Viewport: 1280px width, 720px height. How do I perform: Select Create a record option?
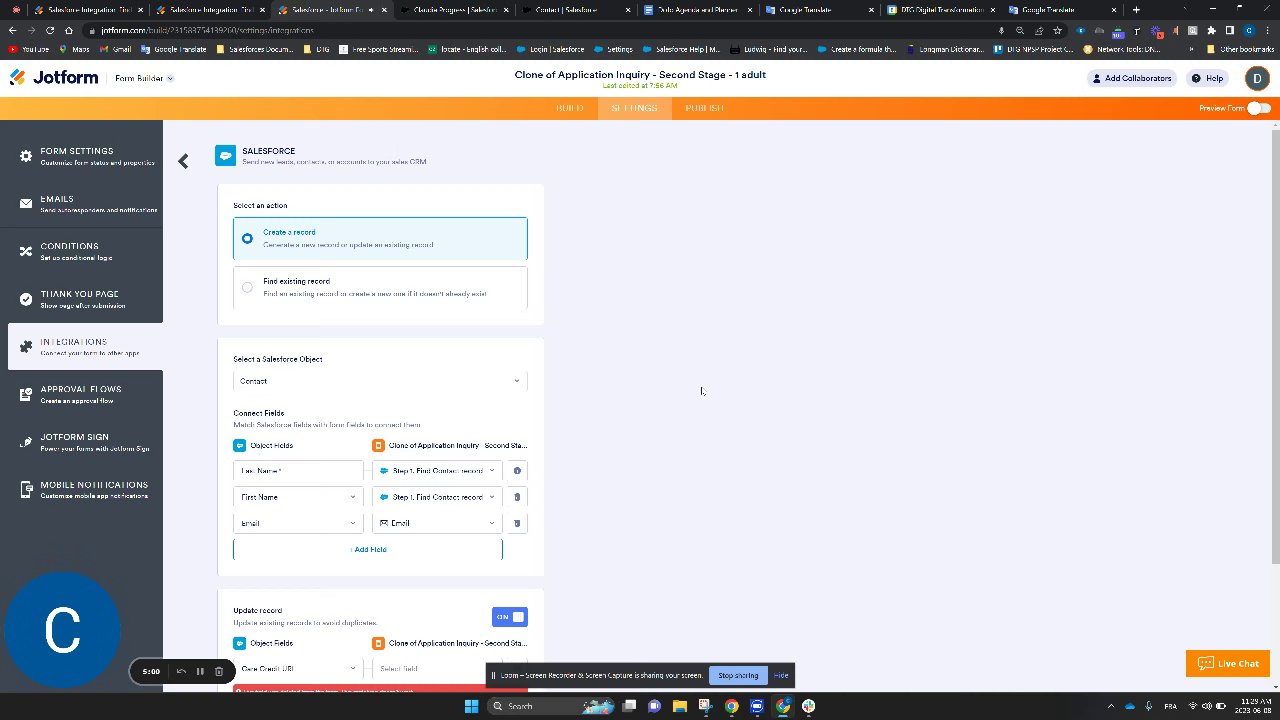[380, 238]
